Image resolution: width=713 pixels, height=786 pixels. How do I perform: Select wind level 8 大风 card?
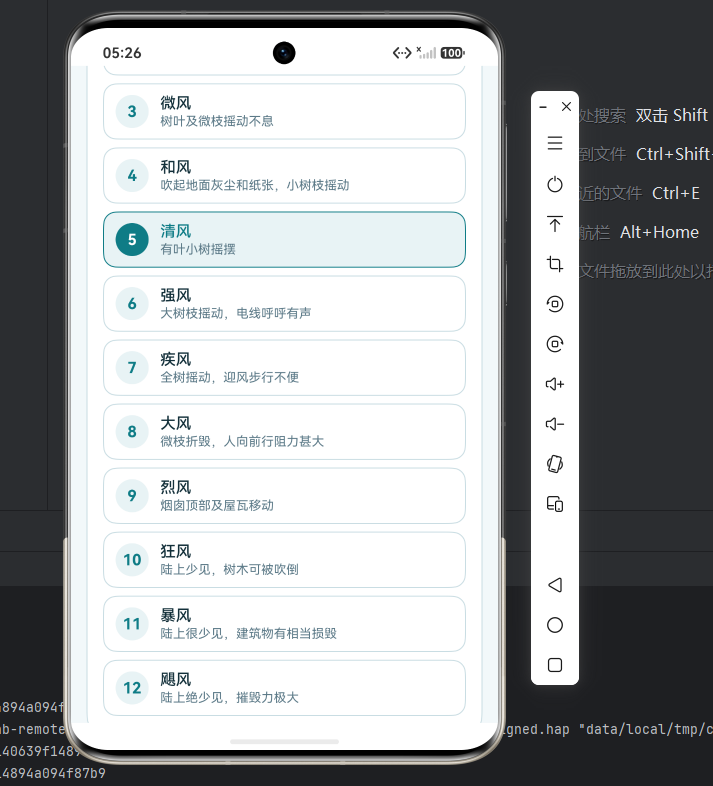284,432
